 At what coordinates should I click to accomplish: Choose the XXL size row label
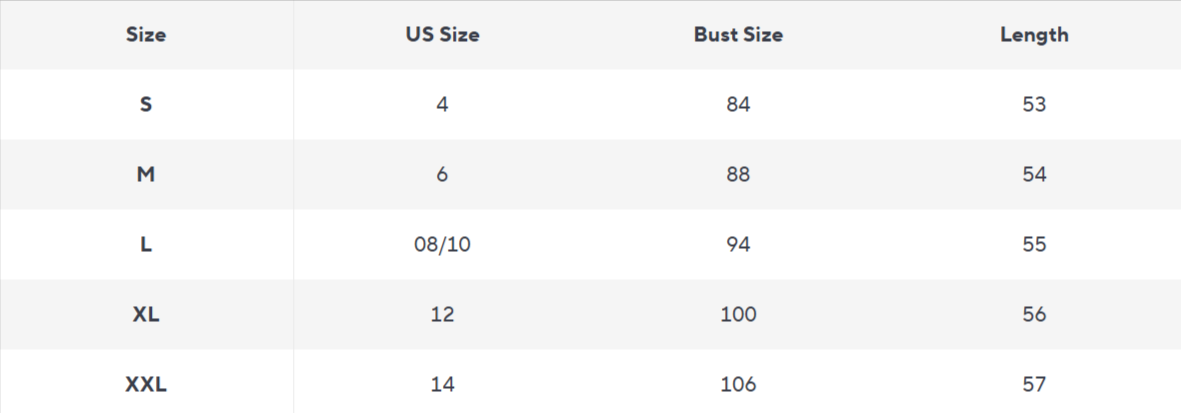tap(146, 384)
